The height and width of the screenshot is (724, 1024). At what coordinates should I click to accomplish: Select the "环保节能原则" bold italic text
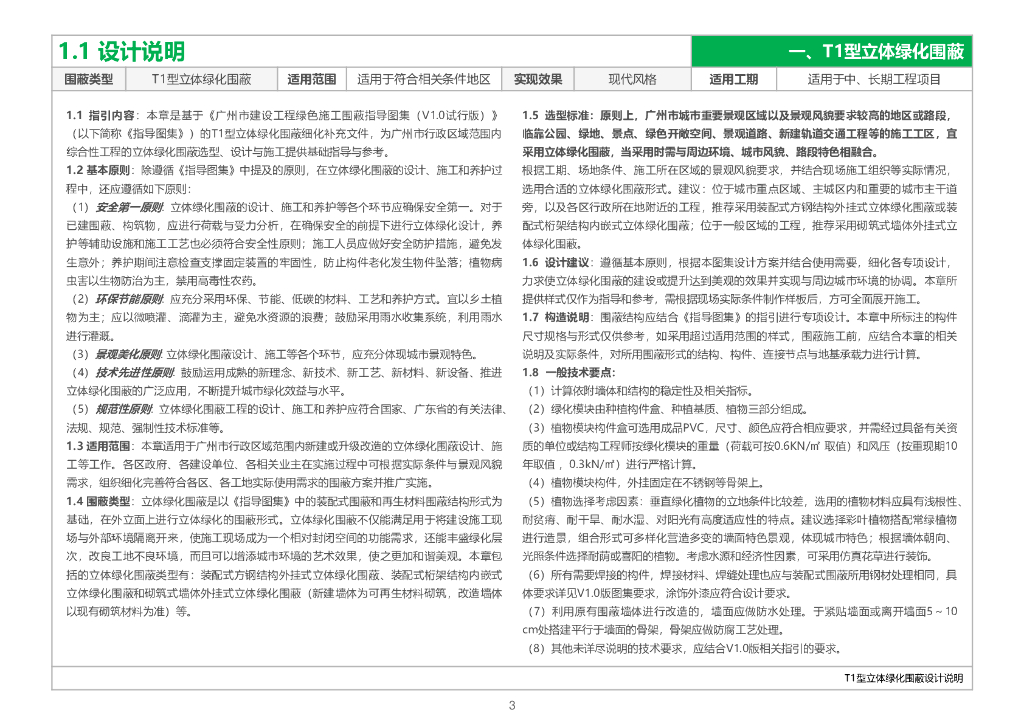click(x=129, y=299)
